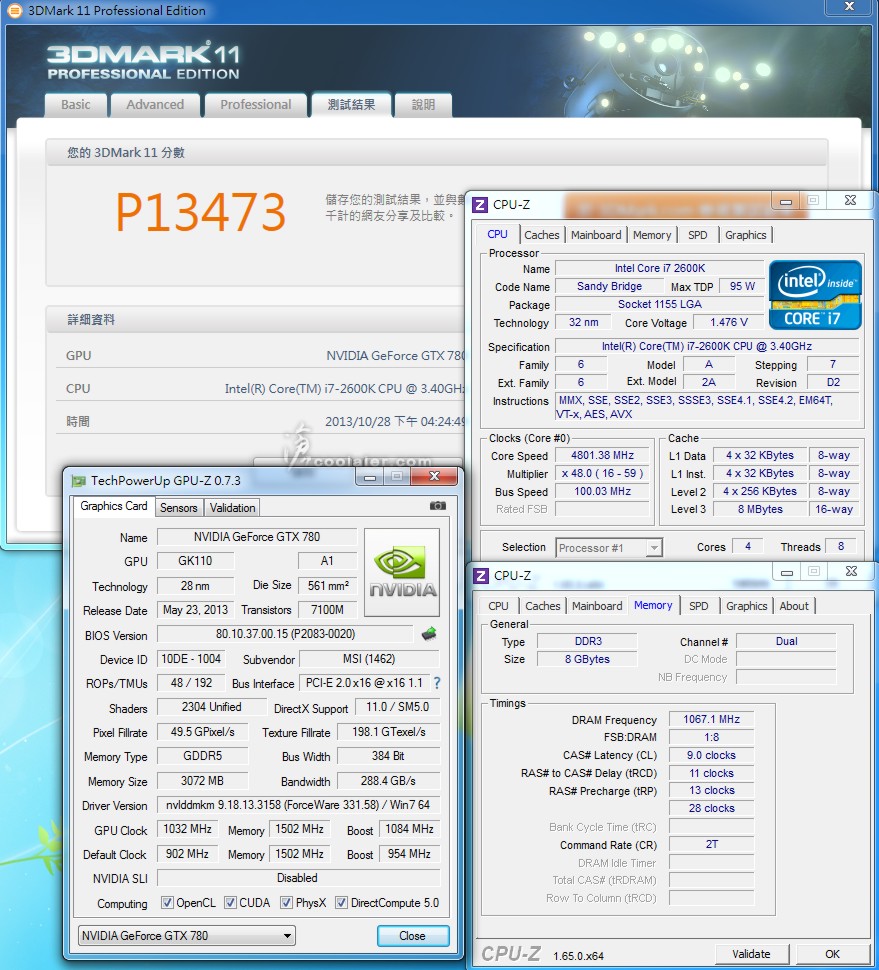The image size is (879, 970).
Task: Click the Subvendor MSI (1462) field
Action: coord(369,659)
